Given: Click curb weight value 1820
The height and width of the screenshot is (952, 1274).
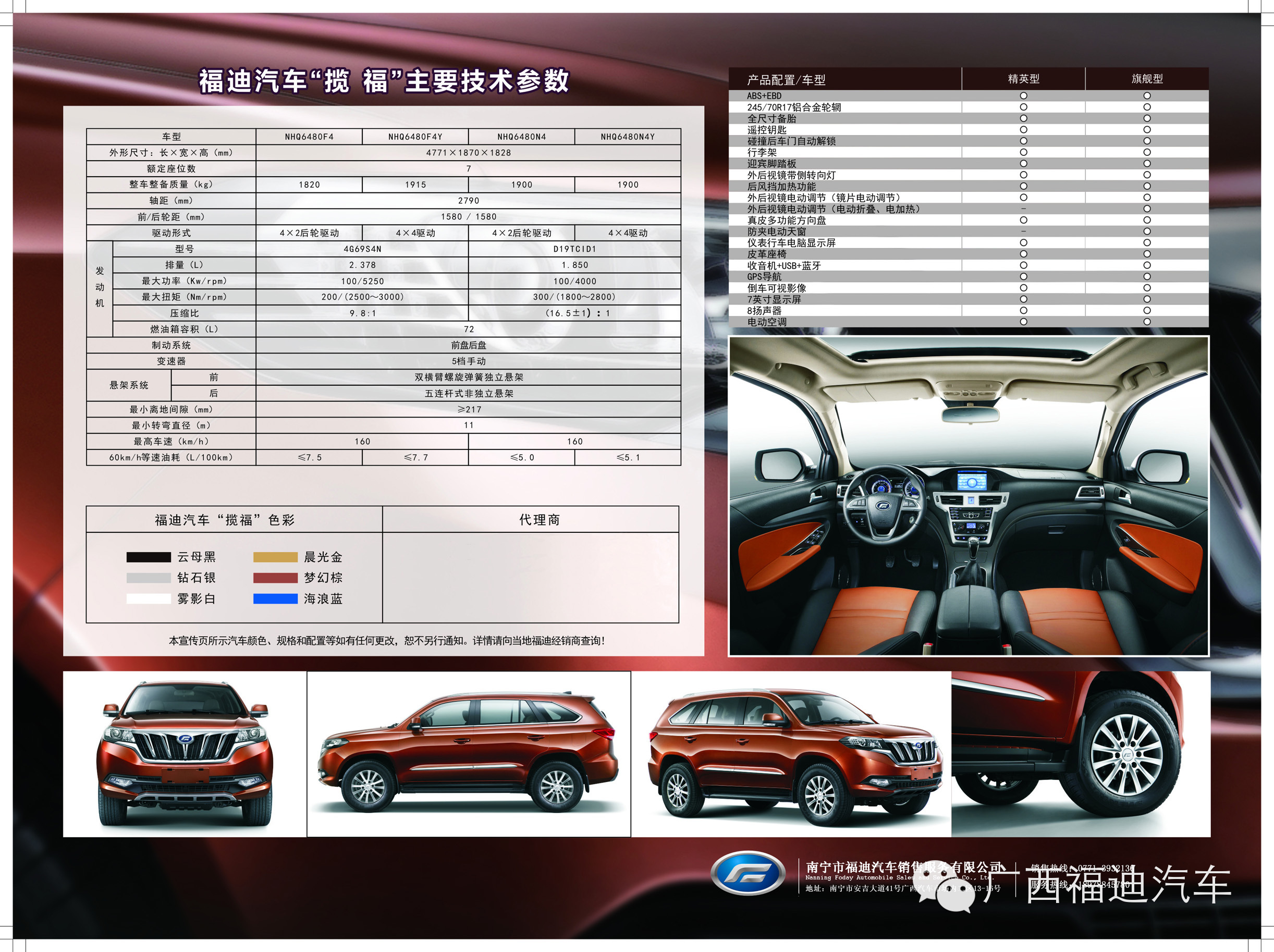Looking at the screenshot, I should pos(309,185).
